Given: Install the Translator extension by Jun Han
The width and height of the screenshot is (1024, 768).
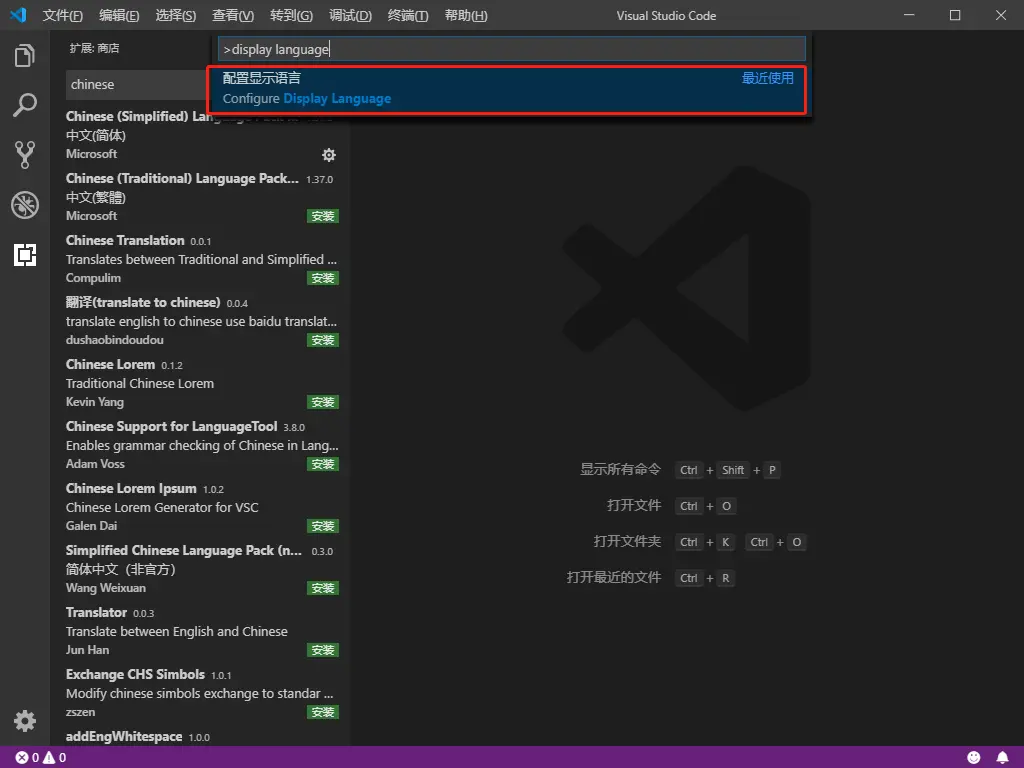Looking at the screenshot, I should (323, 650).
